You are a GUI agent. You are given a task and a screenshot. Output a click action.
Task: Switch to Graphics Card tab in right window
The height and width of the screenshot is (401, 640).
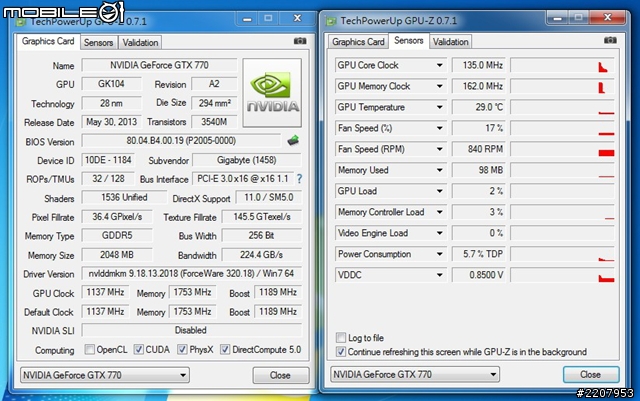[358, 42]
